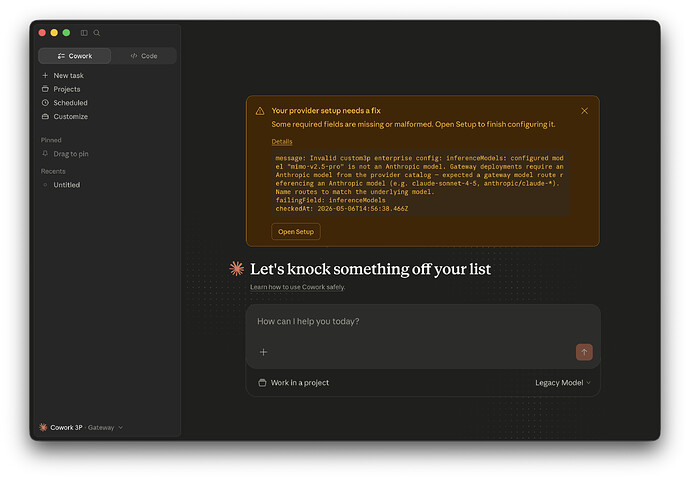
Task: Open Customize in the sidebar
Action: point(70,117)
